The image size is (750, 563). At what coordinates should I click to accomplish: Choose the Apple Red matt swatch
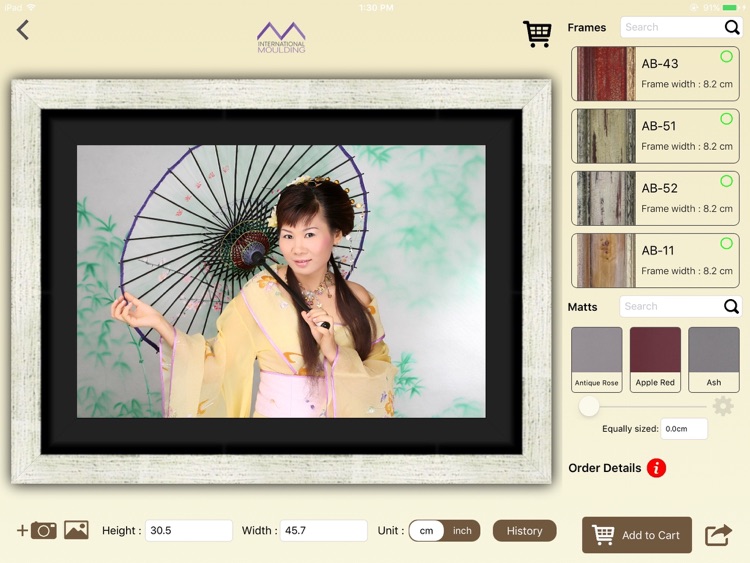[x=655, y=360]
